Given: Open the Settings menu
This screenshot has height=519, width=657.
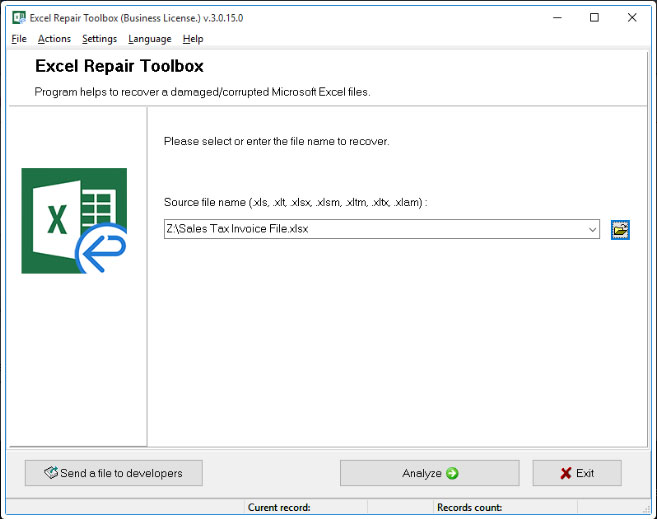Looking at the screenshot, I should (99, 39).
